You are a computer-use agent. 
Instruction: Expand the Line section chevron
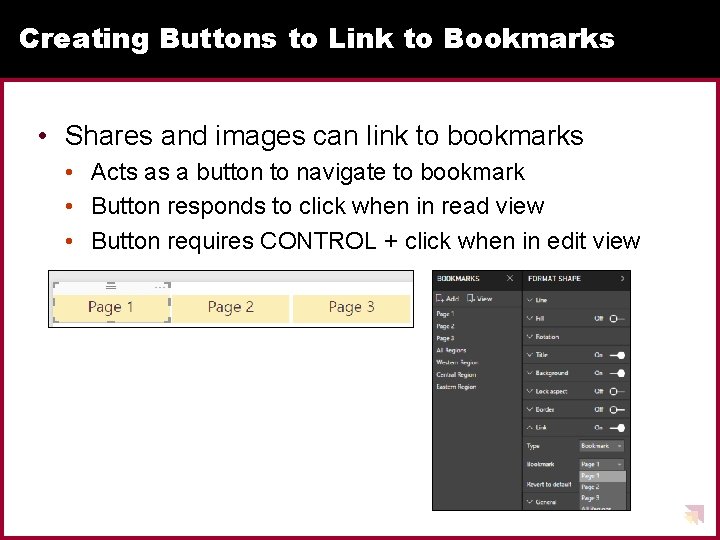(530, 300)
